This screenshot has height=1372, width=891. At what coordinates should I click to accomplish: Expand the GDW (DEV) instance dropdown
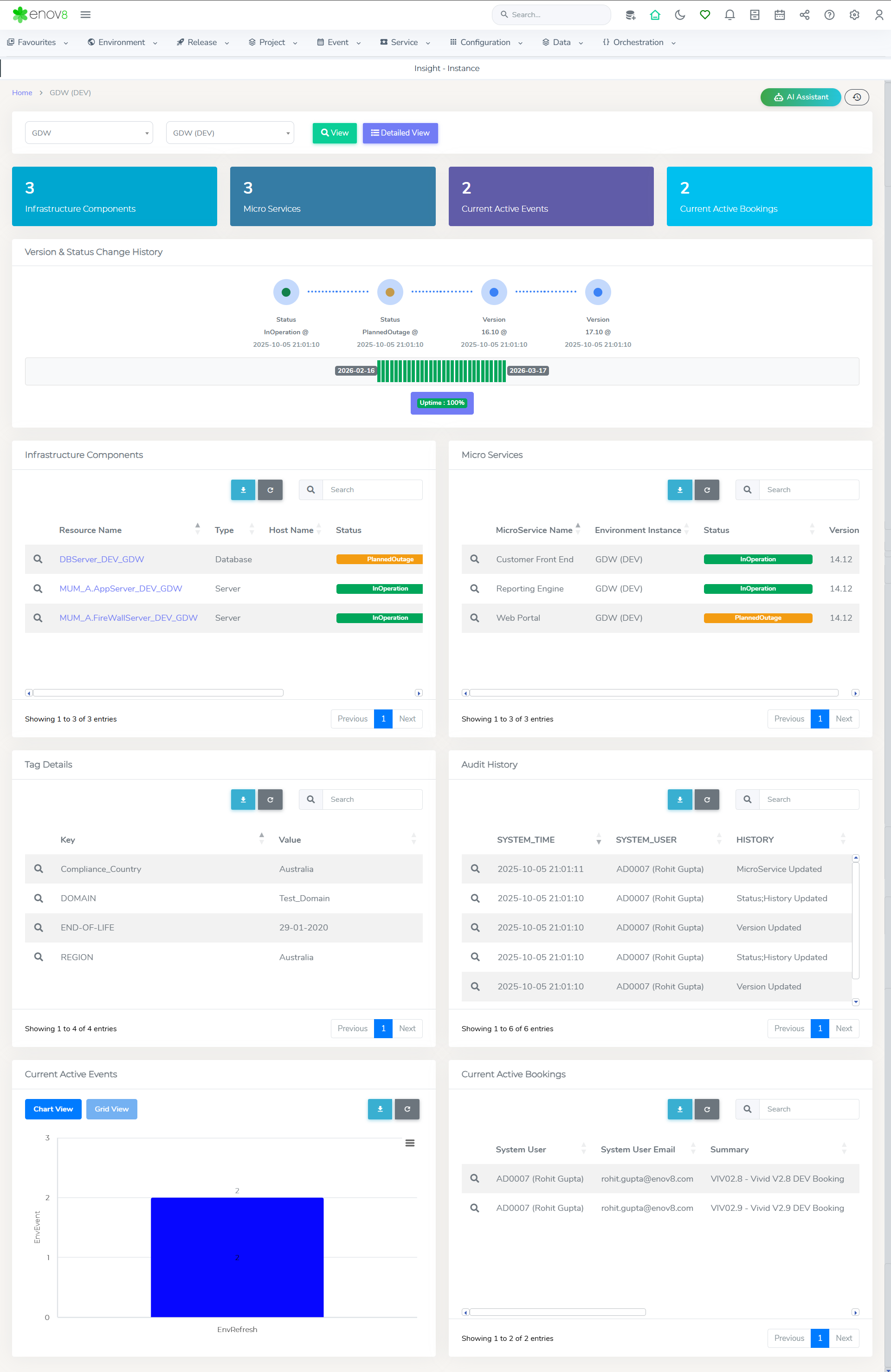(230, 133)
